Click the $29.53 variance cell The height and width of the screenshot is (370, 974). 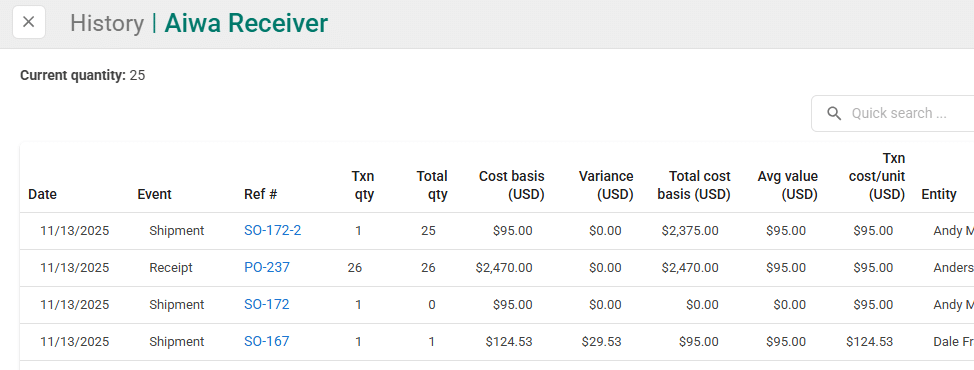coord(601,341)
